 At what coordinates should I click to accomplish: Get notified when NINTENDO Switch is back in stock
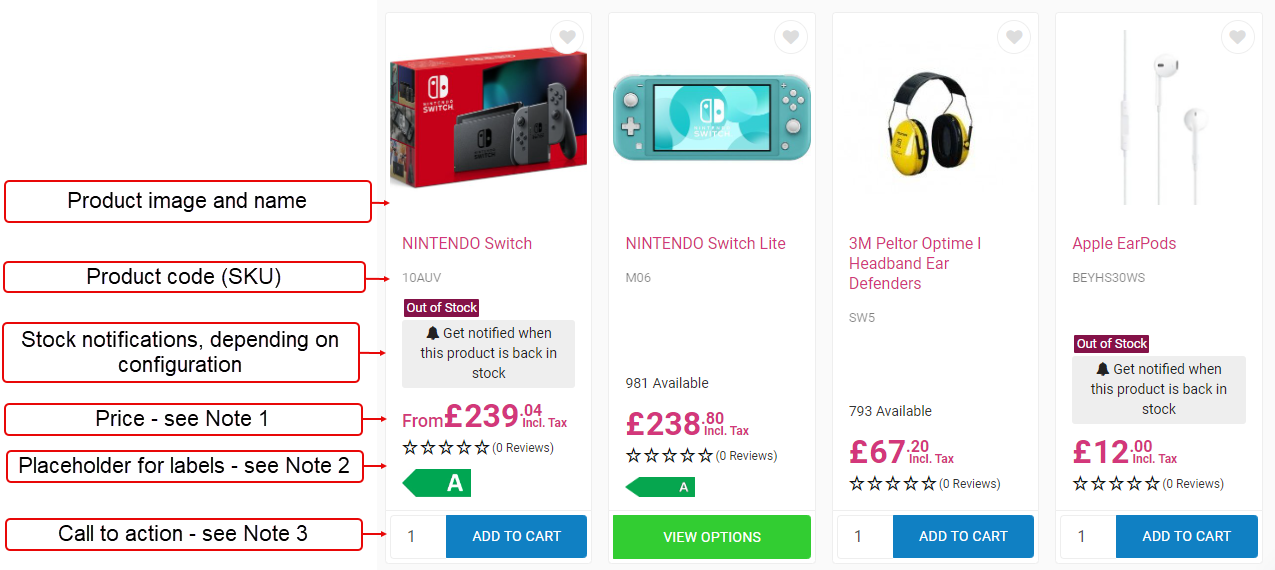pyautogui.click(x=488, y=353)
